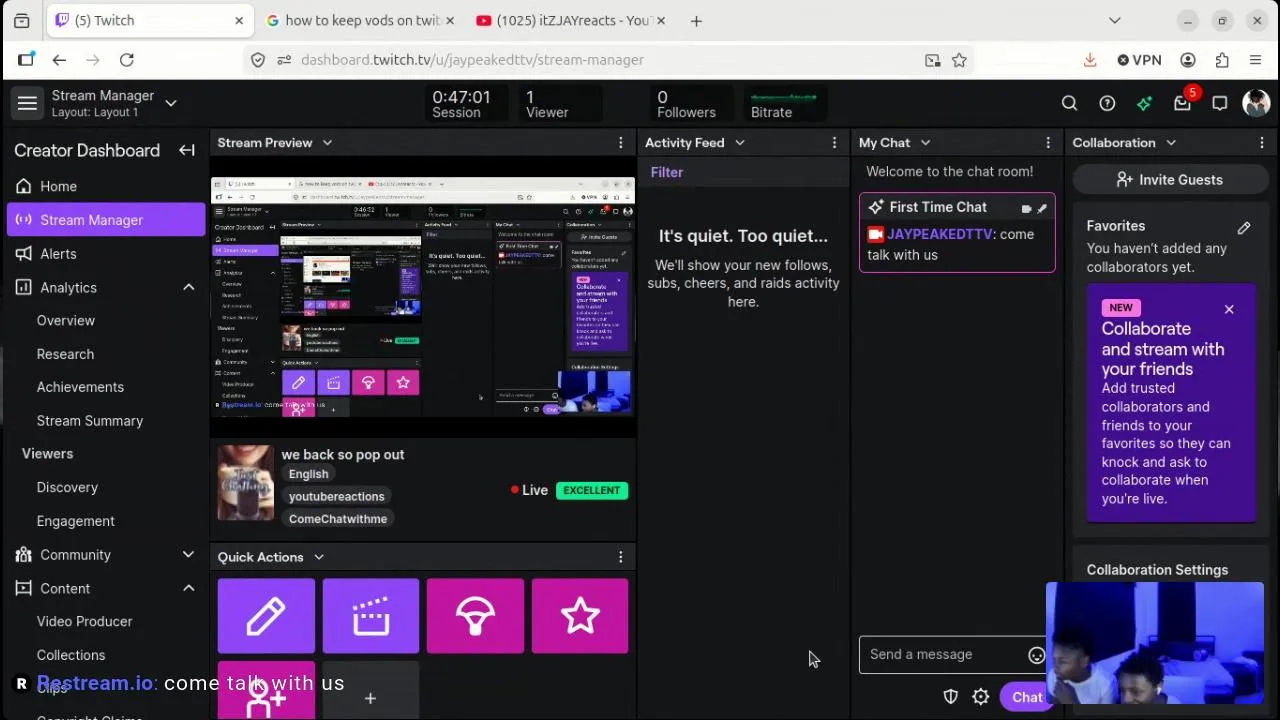
Task: Open the help question mark icon
Action: pyautogui.click(x=1107, y=103)
